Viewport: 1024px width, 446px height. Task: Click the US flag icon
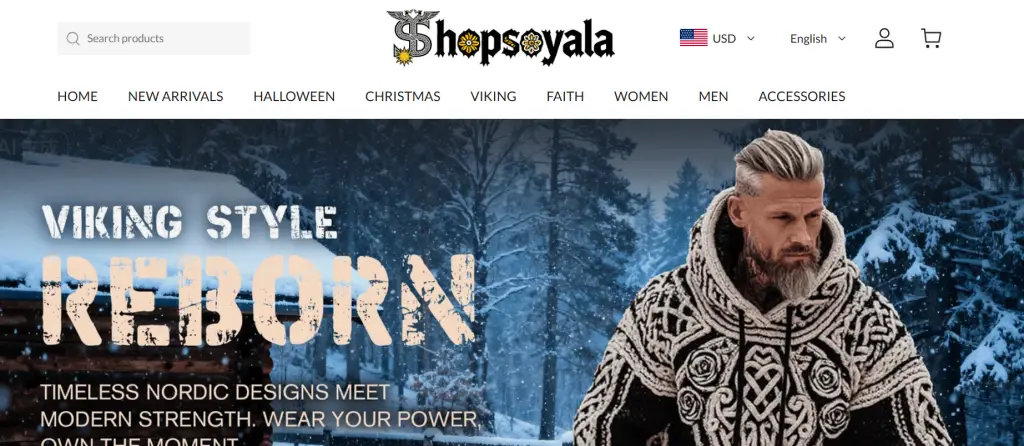tap(694, 38)
